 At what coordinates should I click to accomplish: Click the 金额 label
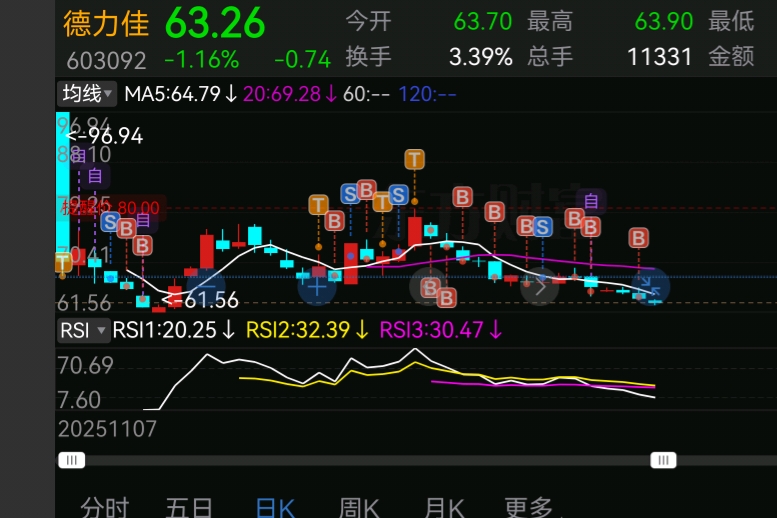point(731,57)
